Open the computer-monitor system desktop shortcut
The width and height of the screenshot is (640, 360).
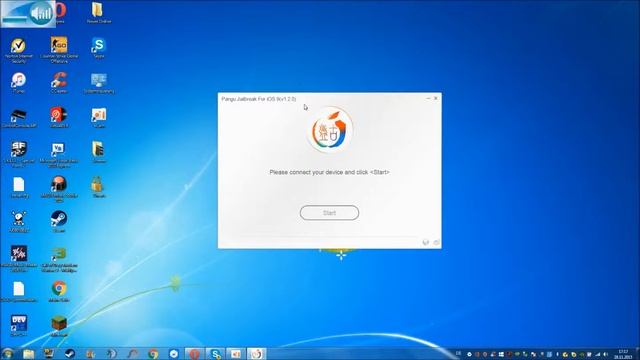[98, 83]
